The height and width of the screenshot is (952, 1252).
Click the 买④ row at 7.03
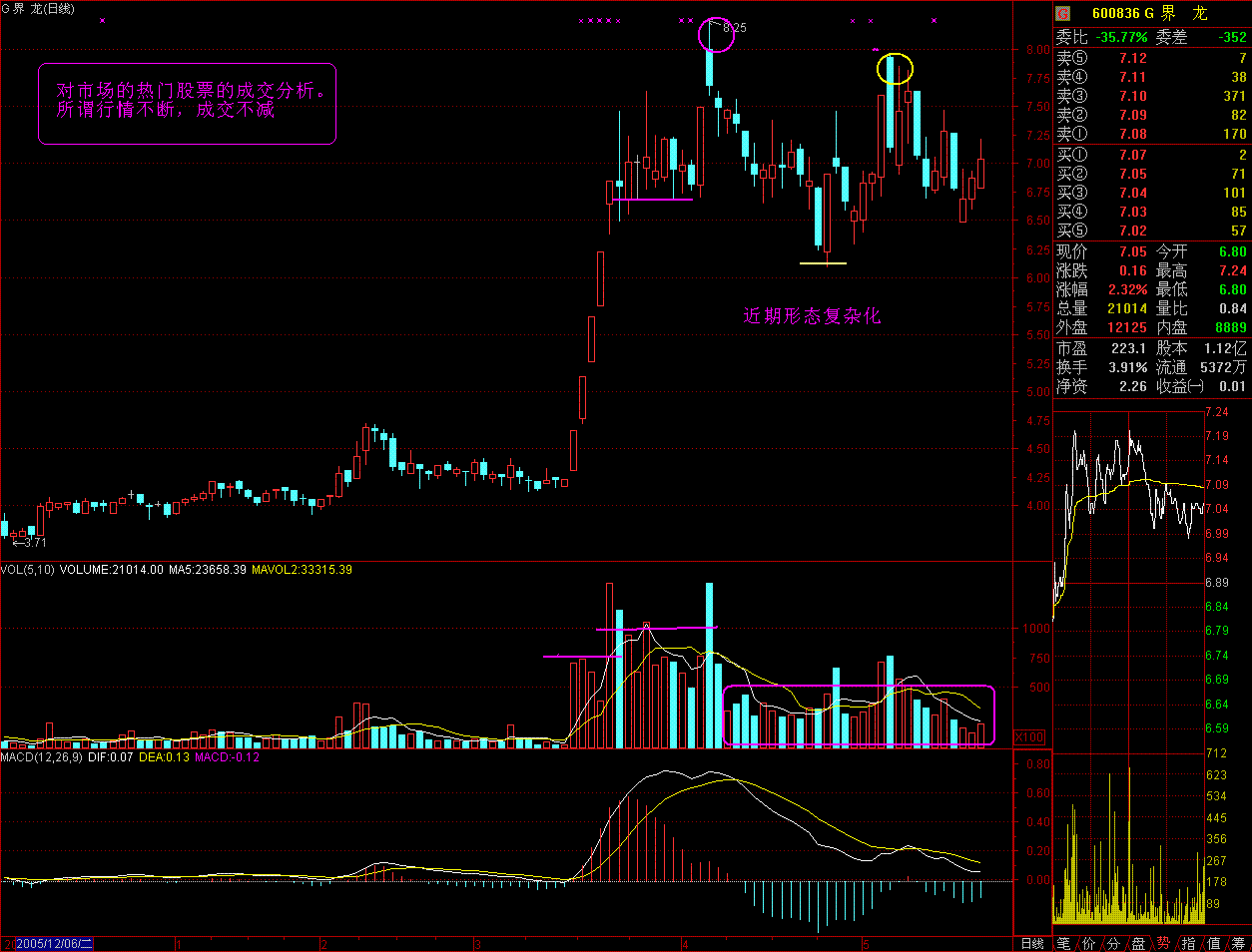[x=1152, y=213]
